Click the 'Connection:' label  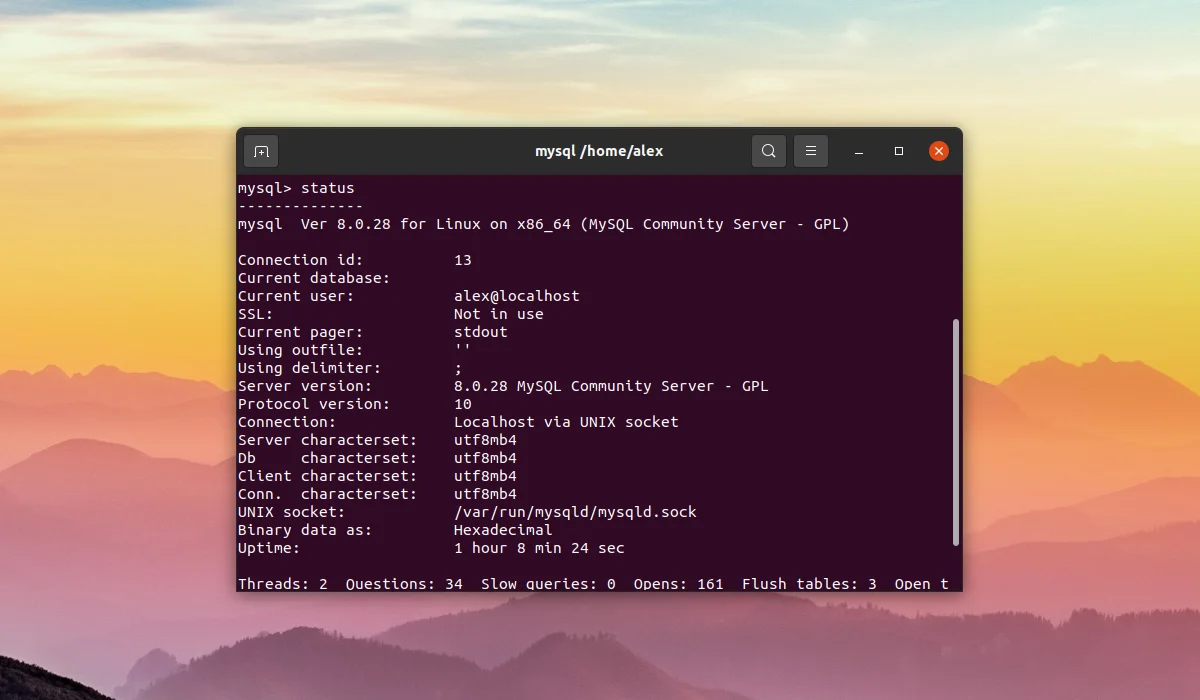[x=287, y=422]
